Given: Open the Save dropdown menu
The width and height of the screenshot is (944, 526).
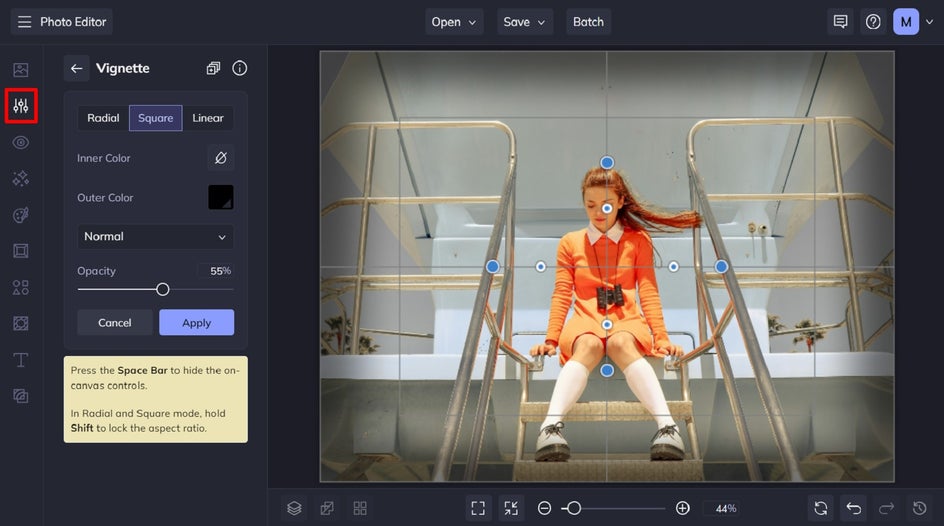Looking at the screenshot, I should [x=525, y=22].
